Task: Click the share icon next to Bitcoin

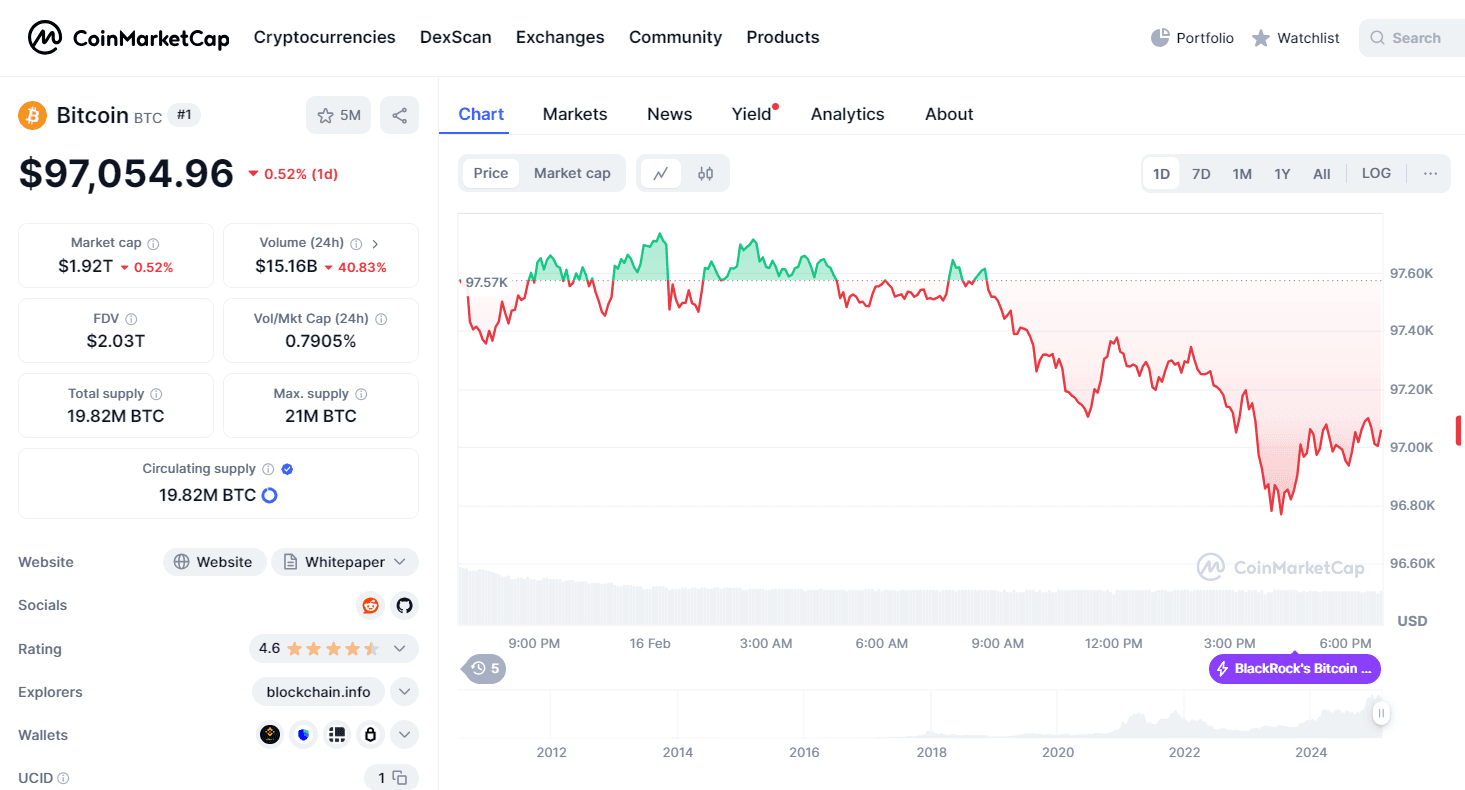Action: click(399, 115)
